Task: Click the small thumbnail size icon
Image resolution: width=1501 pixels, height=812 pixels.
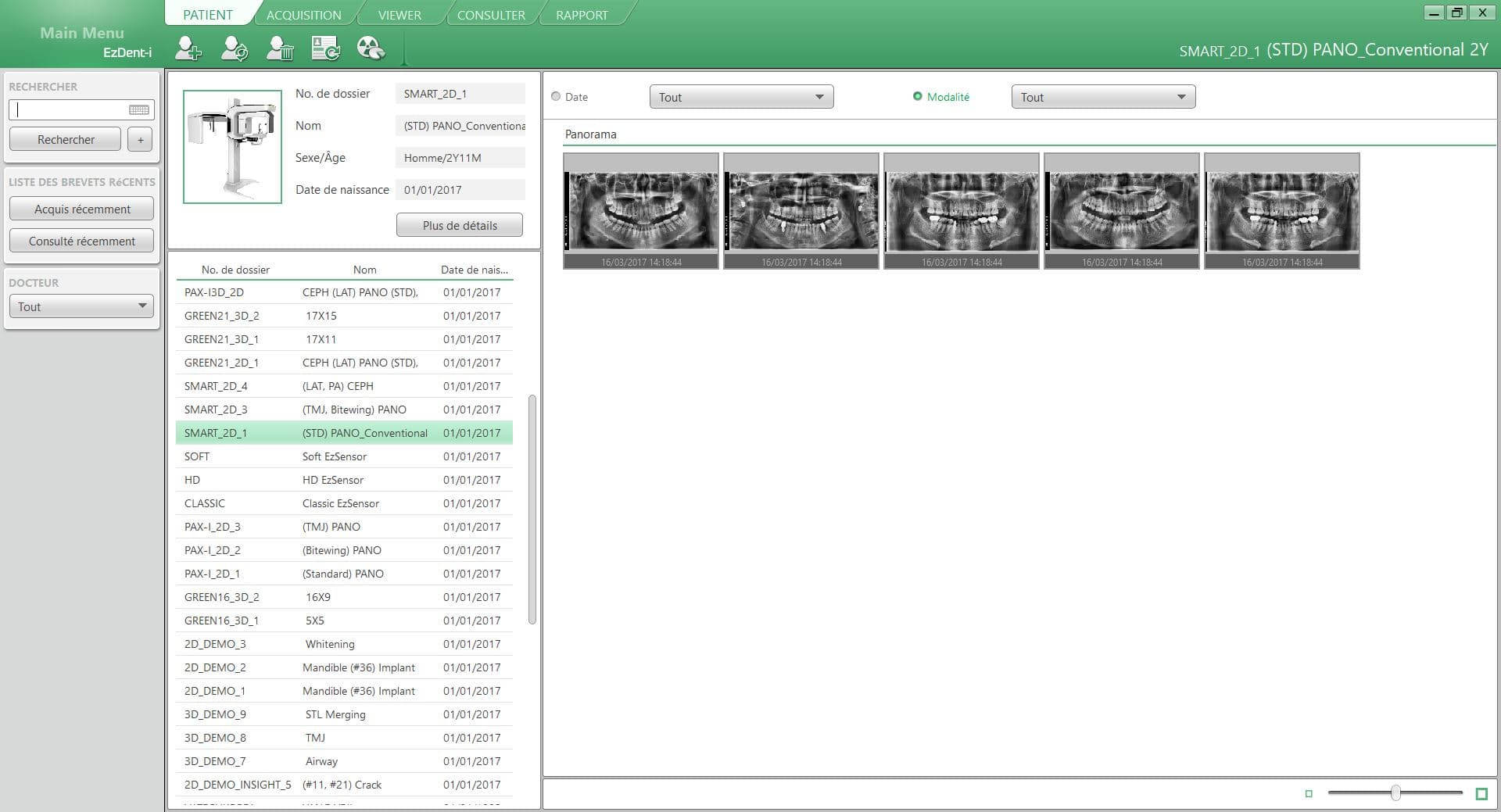Action: coord(1309,794)
